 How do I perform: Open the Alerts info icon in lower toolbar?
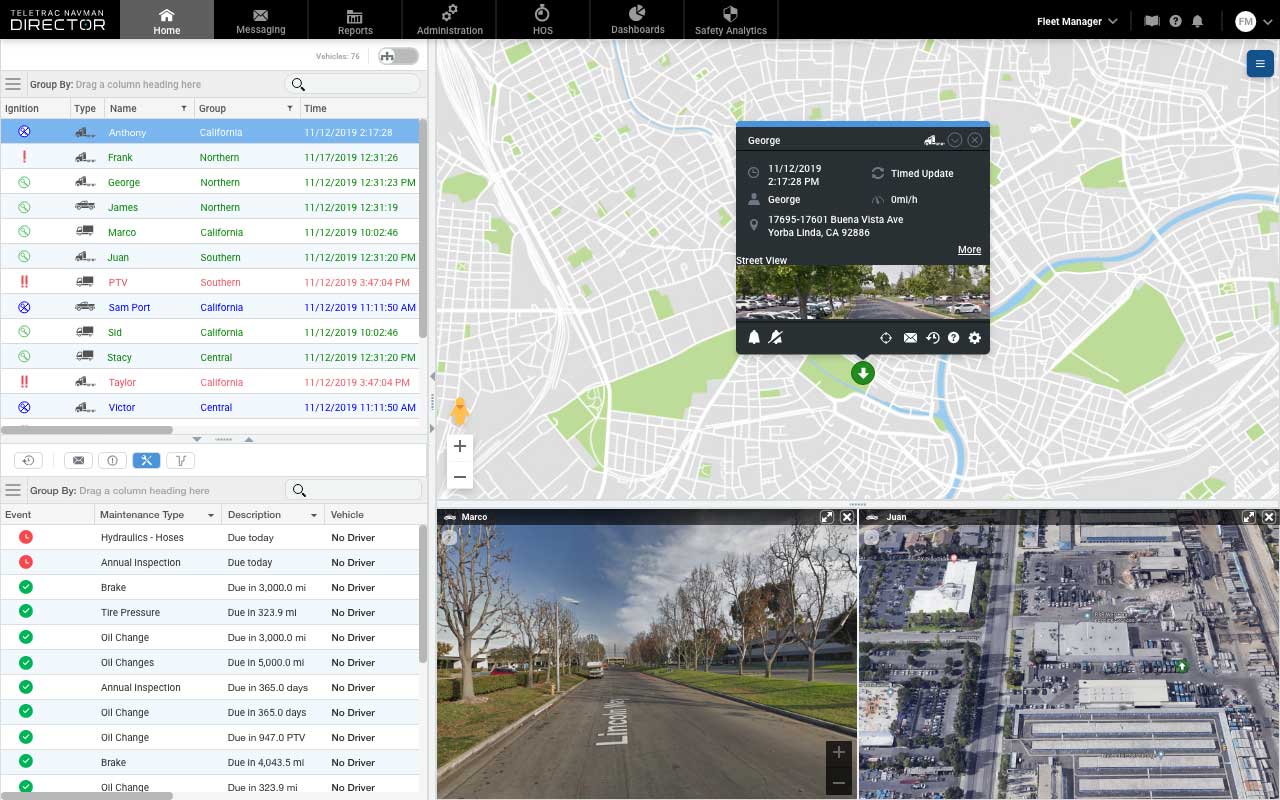tap(112, 460)
